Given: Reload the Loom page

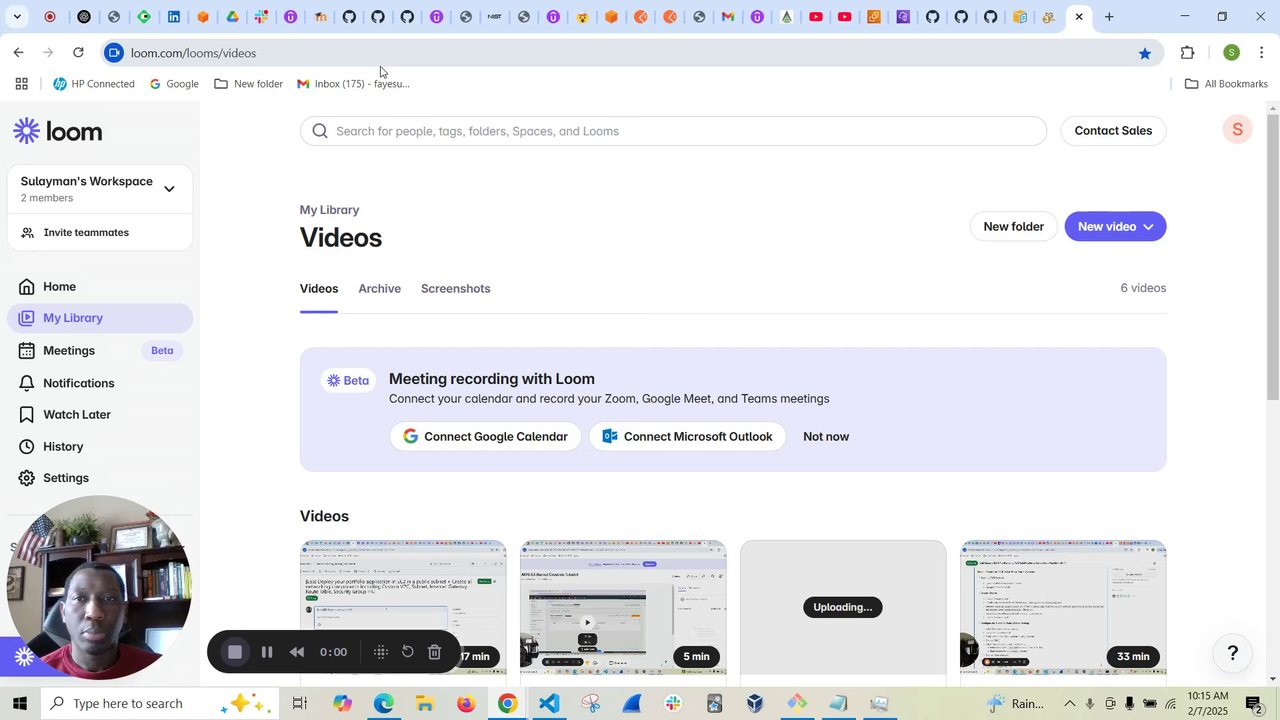Looking at the screenshot, I should point(79,53).
